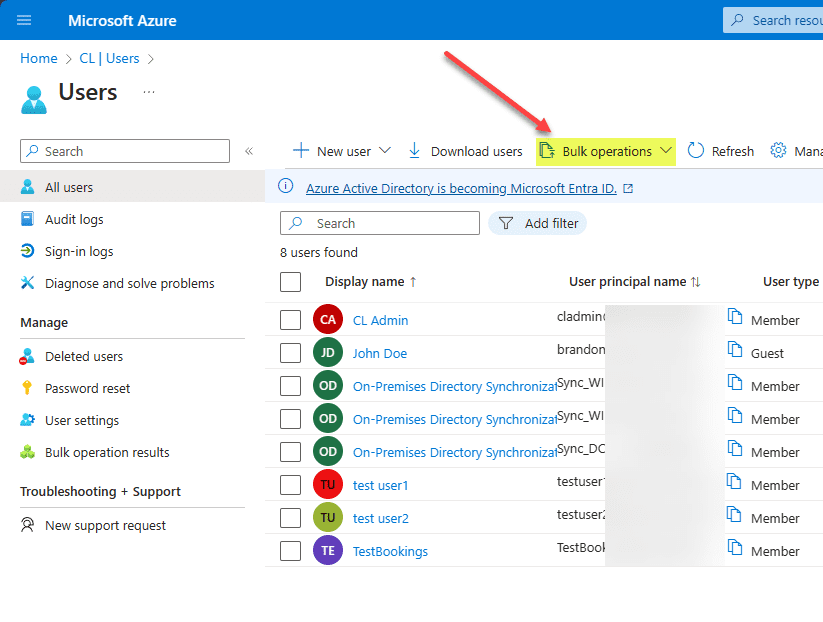This screenshot has height=622, width=823.
Task: Check the test user1 row checkbox
Action: pyautogui.click(x=290, y=485)
